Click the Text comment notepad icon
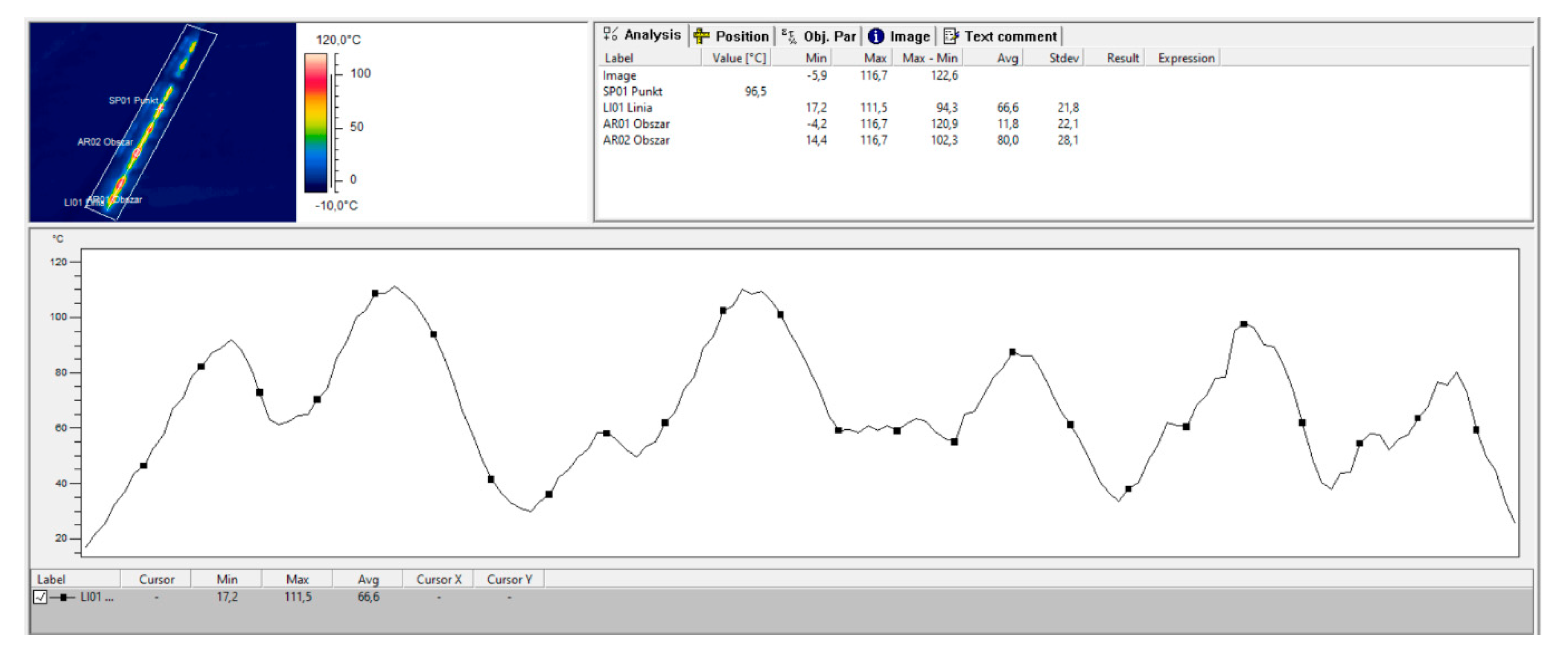 point(950,36)
